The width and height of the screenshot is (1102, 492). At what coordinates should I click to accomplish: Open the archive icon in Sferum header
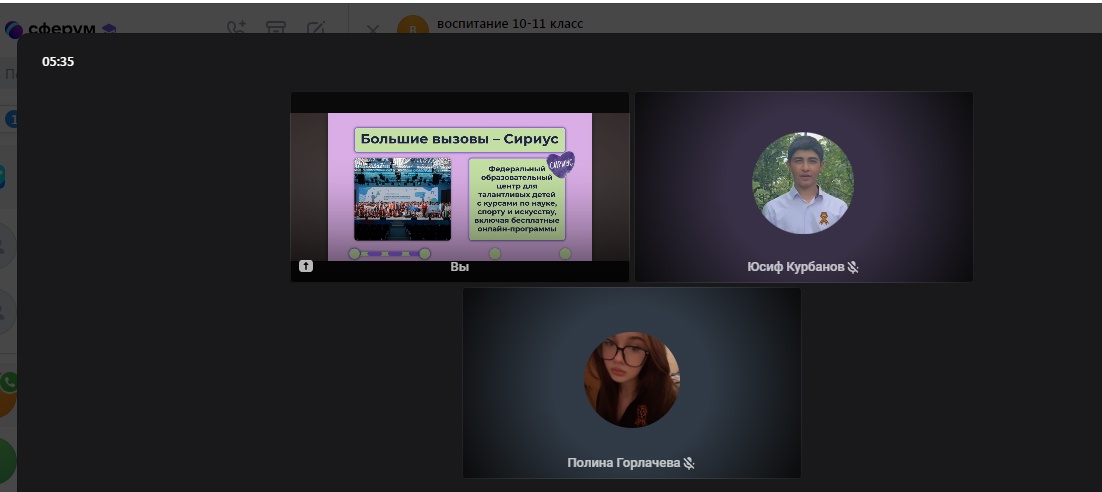point(276,28)
